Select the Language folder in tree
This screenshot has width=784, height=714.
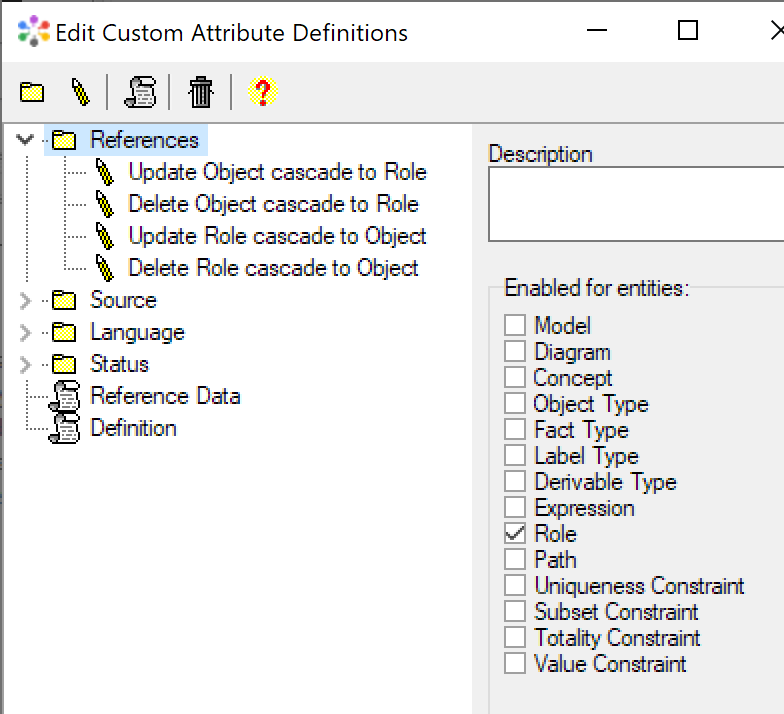tap(137, 332)
